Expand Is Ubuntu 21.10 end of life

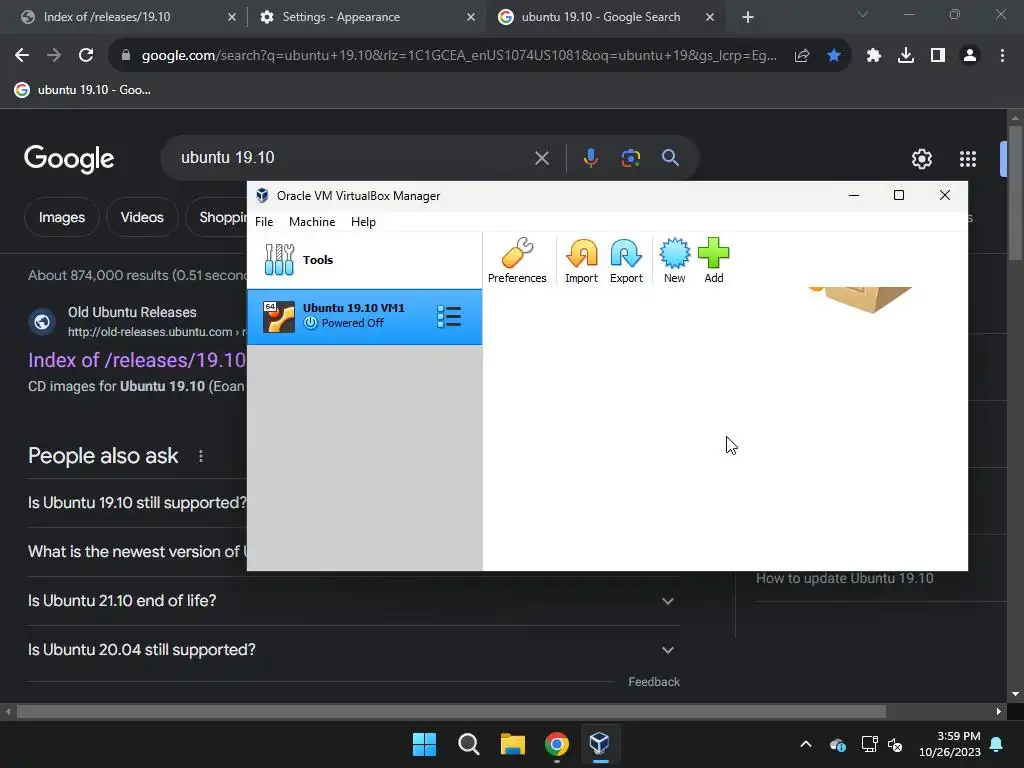tap(354, 601)
